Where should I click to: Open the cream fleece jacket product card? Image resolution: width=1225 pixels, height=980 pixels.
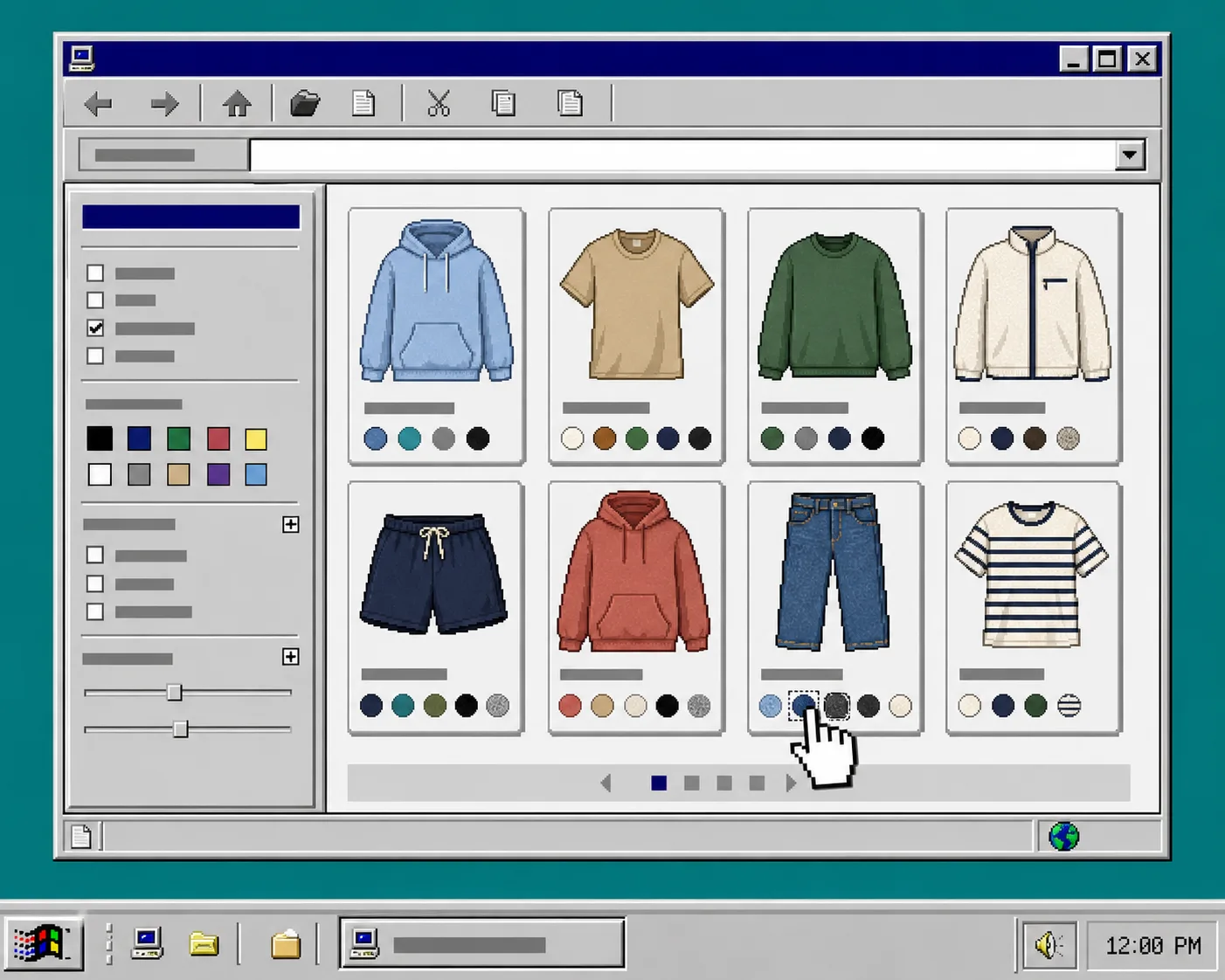tap(1033, 336)
